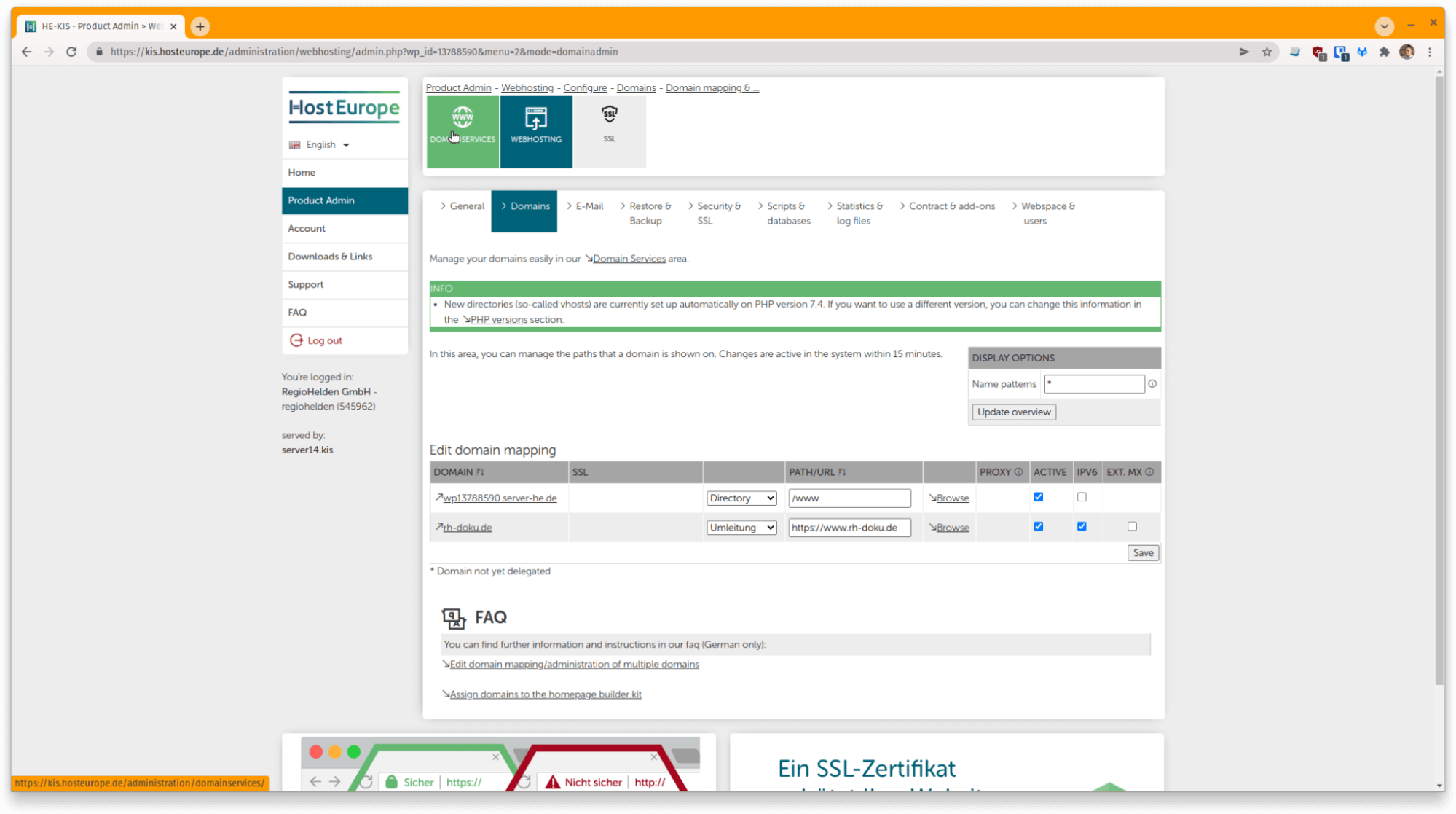Bookmark this page with the star icon
Viewport: 1456px width, 814px height.
tap(1267, 52)
